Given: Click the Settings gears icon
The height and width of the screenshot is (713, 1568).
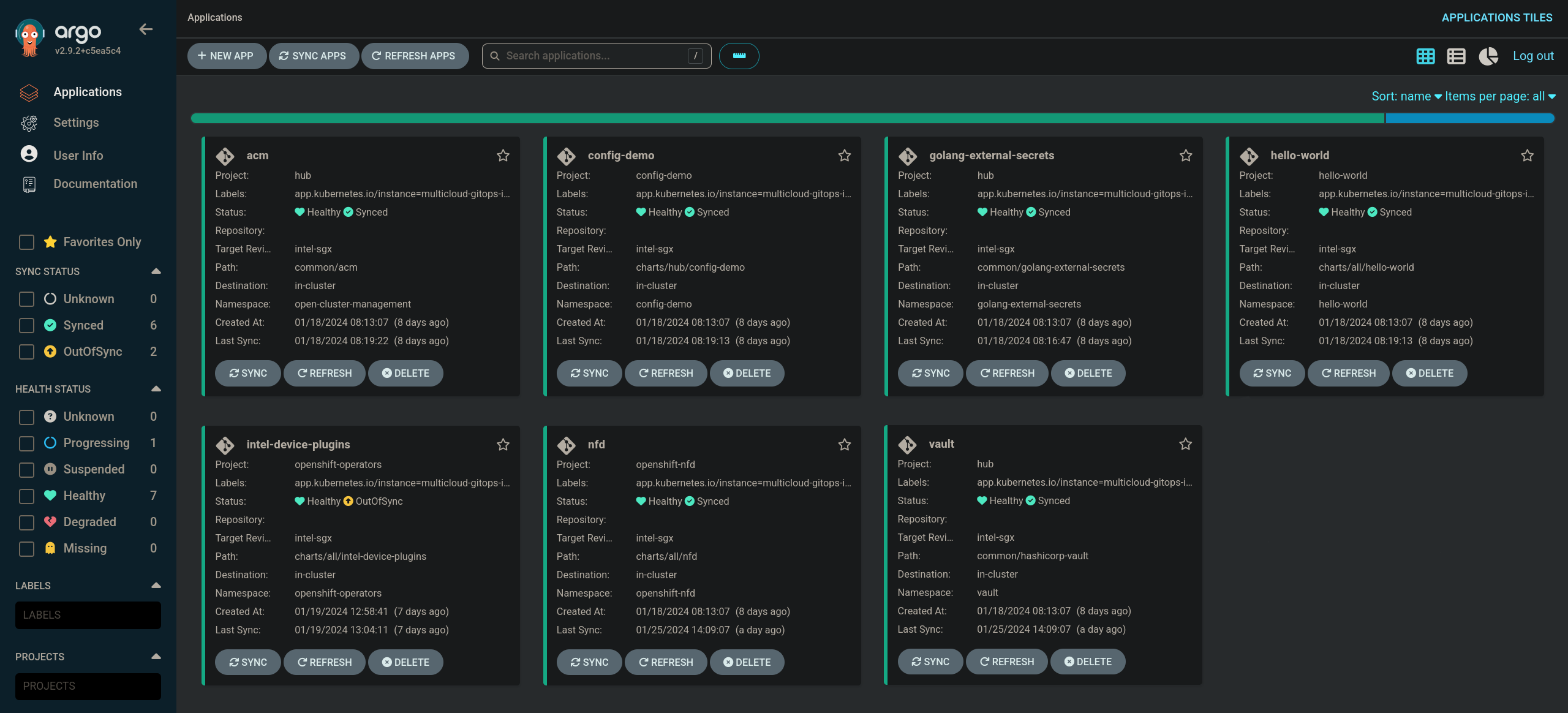Looking at the screenshot, I should [x=29, y=123].
